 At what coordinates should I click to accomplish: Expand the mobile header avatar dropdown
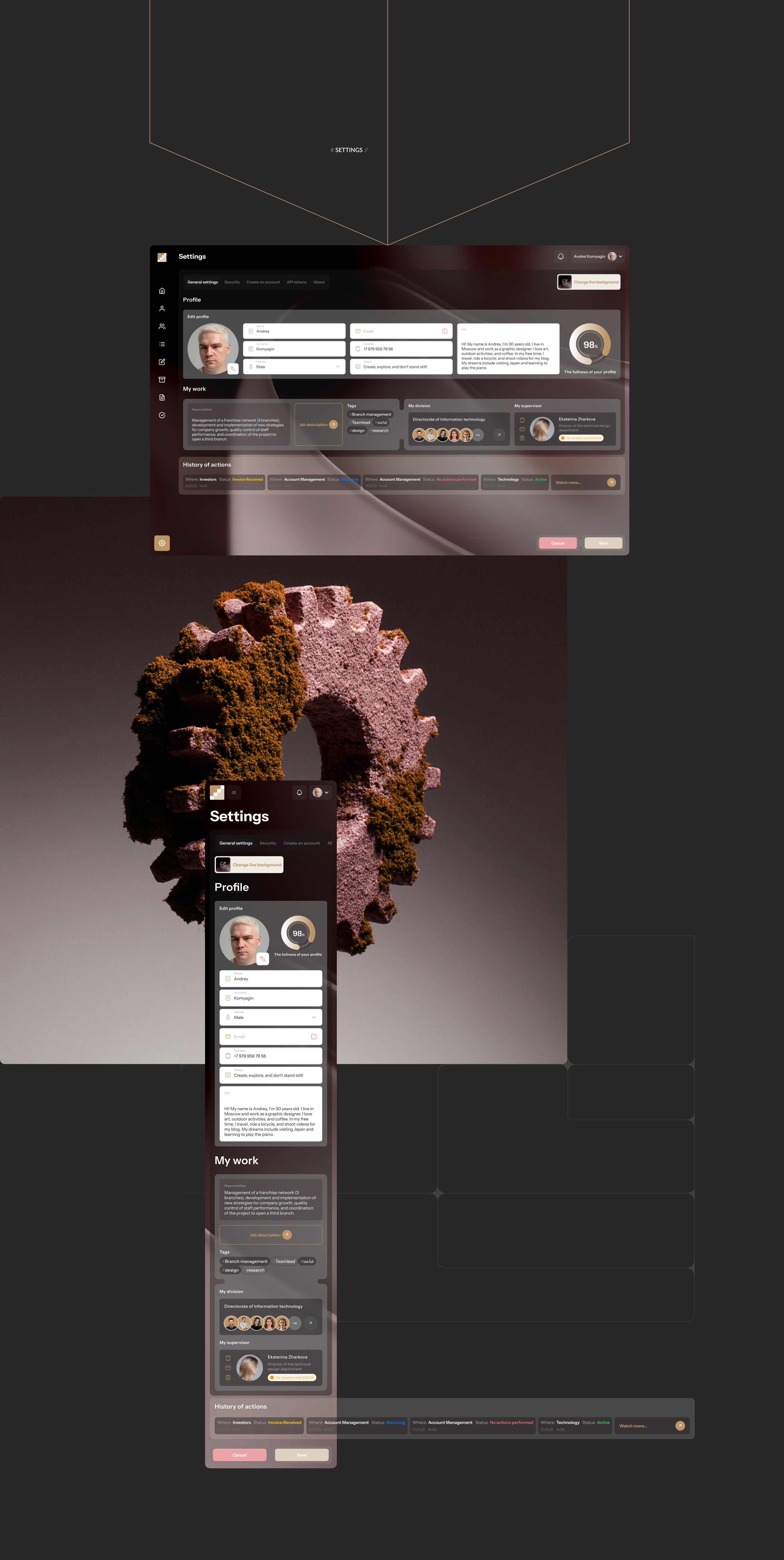pyautogui.click(x=326, y=792)
